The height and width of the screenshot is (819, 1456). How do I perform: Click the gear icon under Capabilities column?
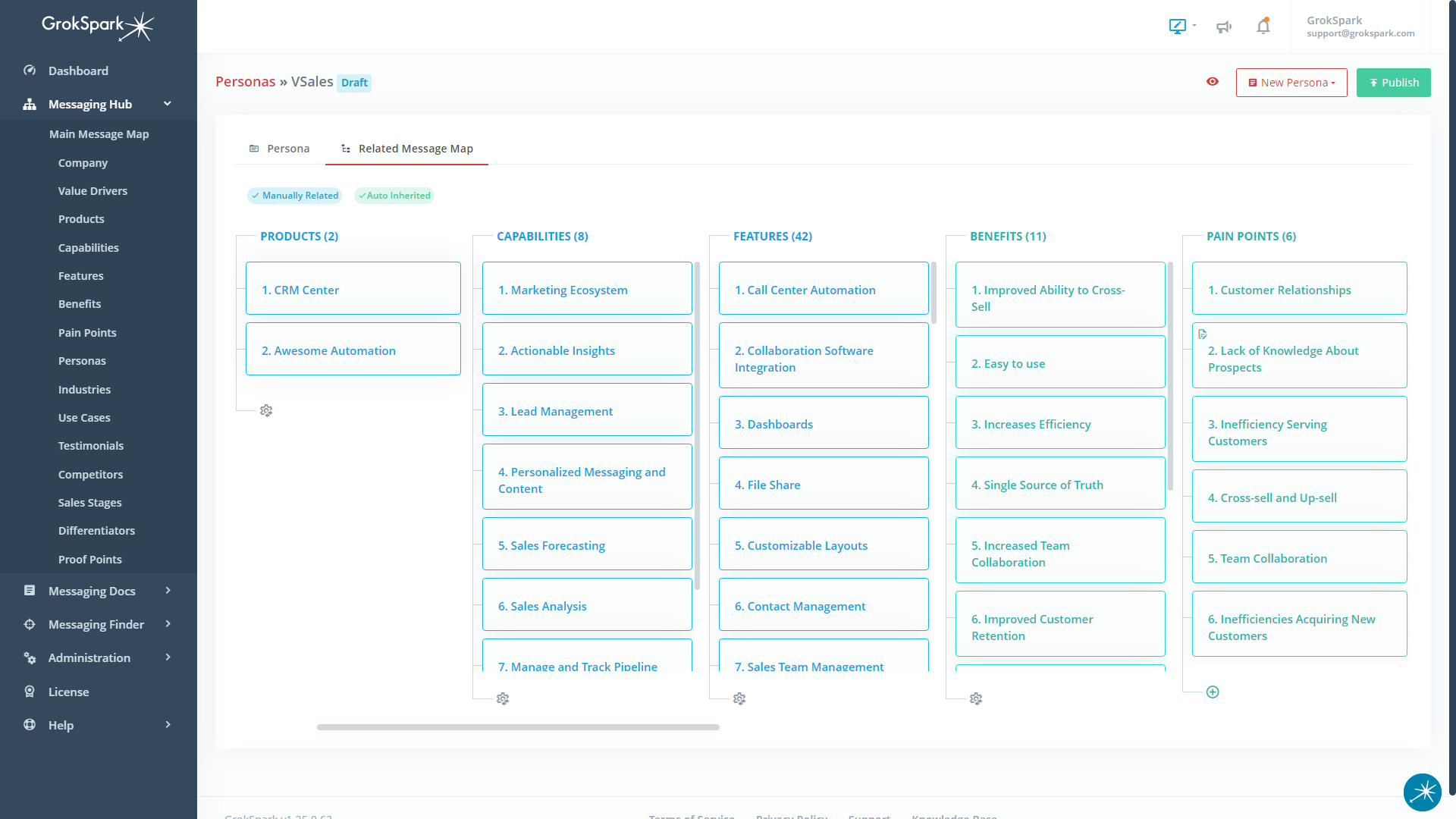coord(503,698)
